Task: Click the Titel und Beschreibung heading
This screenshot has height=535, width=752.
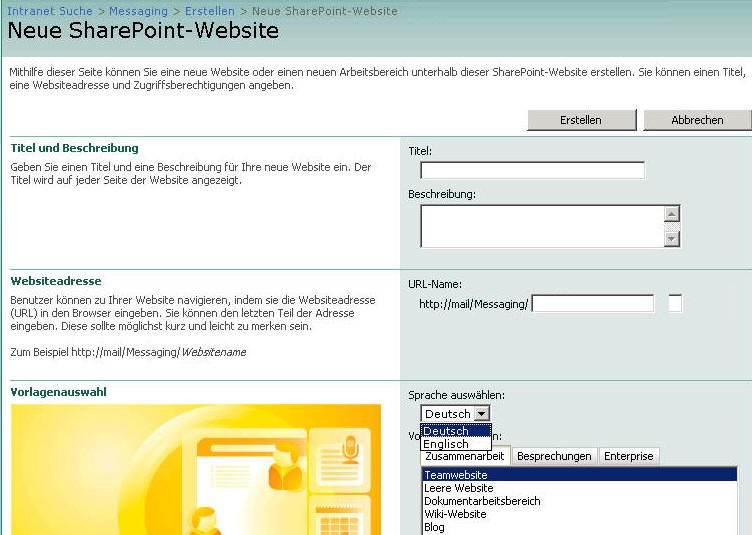Action: click(74, 148)
